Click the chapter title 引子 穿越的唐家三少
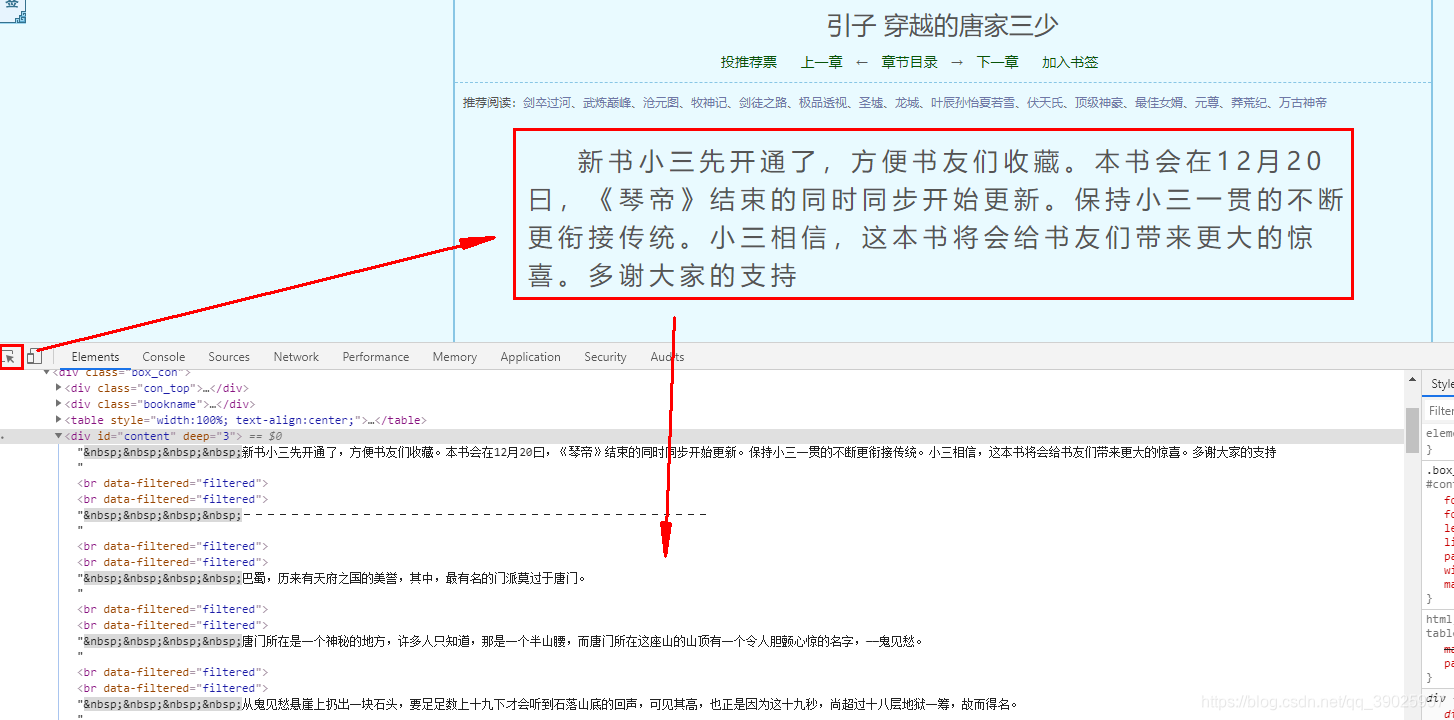The width and height of the screenshot is (1454, 720). [942, 25]
